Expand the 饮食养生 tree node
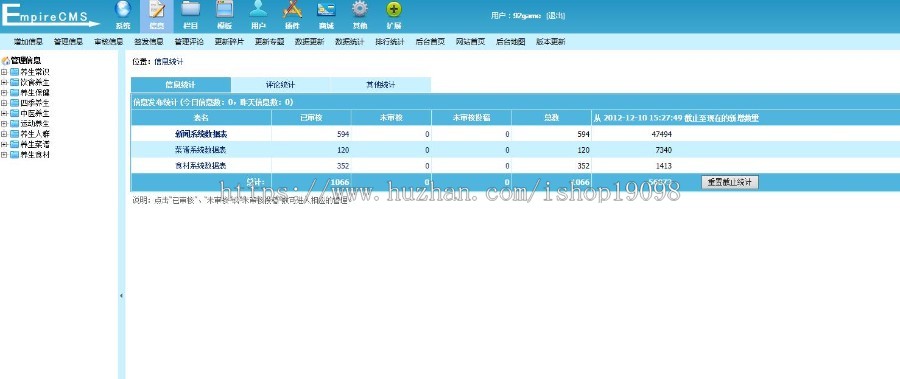 click(x=4, y=83)
